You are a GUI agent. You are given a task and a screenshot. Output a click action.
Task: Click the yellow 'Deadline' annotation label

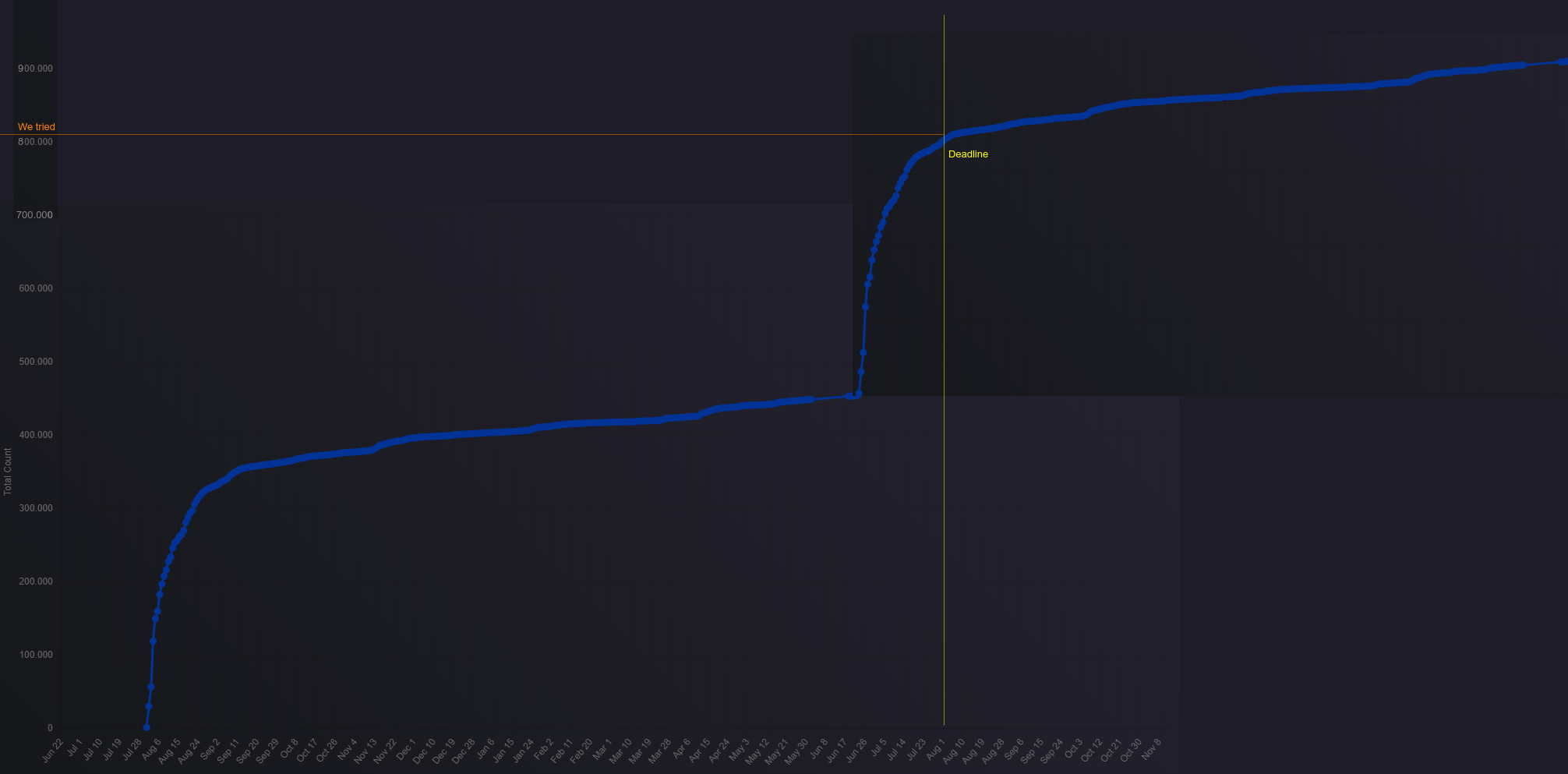click(968, 154)
